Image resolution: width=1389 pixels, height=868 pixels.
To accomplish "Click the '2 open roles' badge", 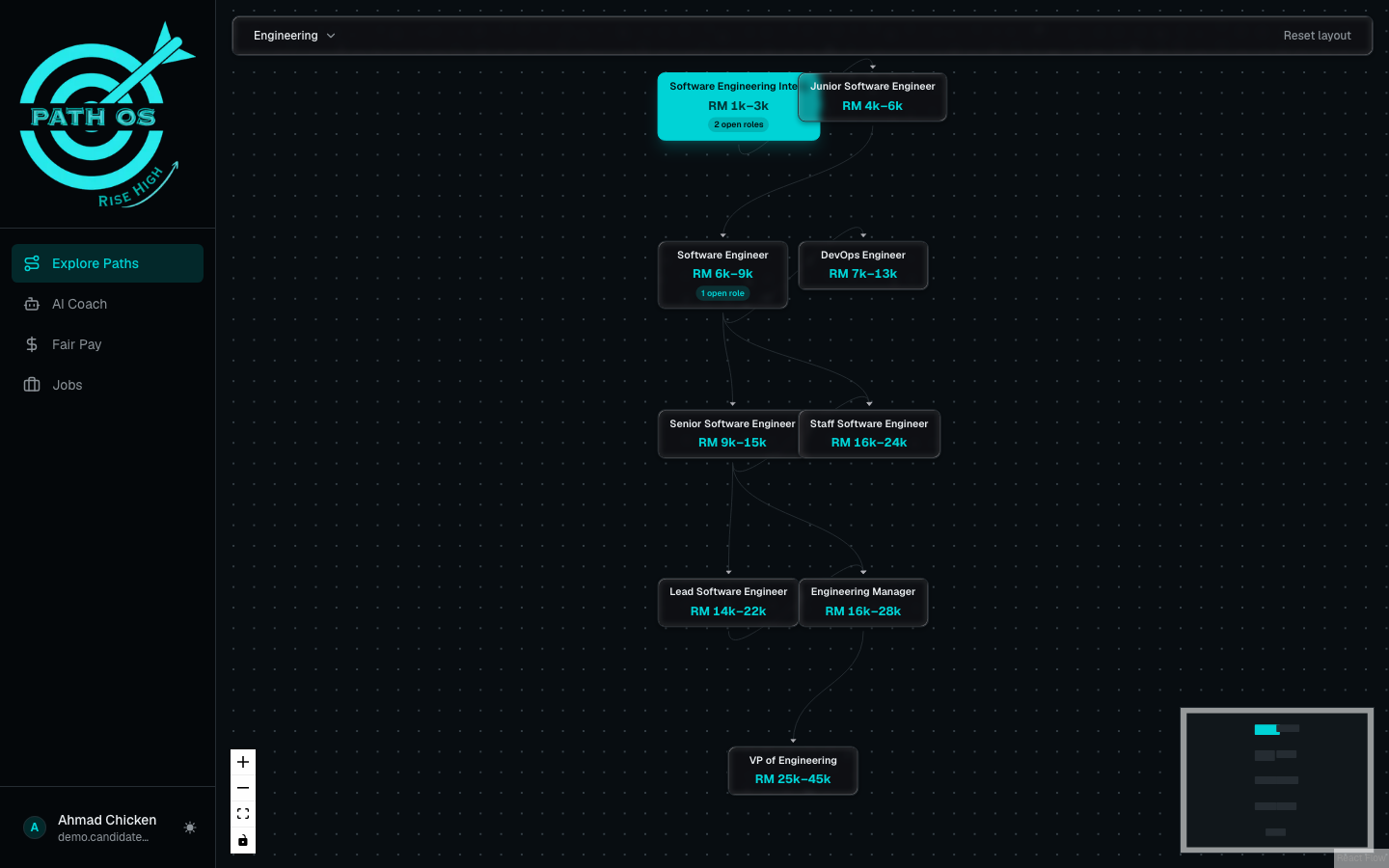I will pyautogui.click(x=739, y=124).
